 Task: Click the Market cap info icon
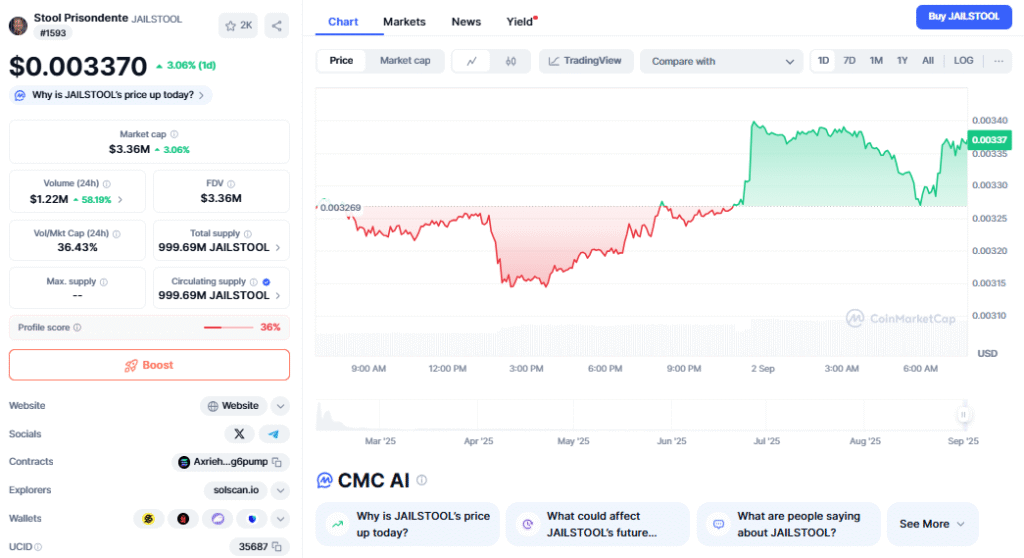174,134
